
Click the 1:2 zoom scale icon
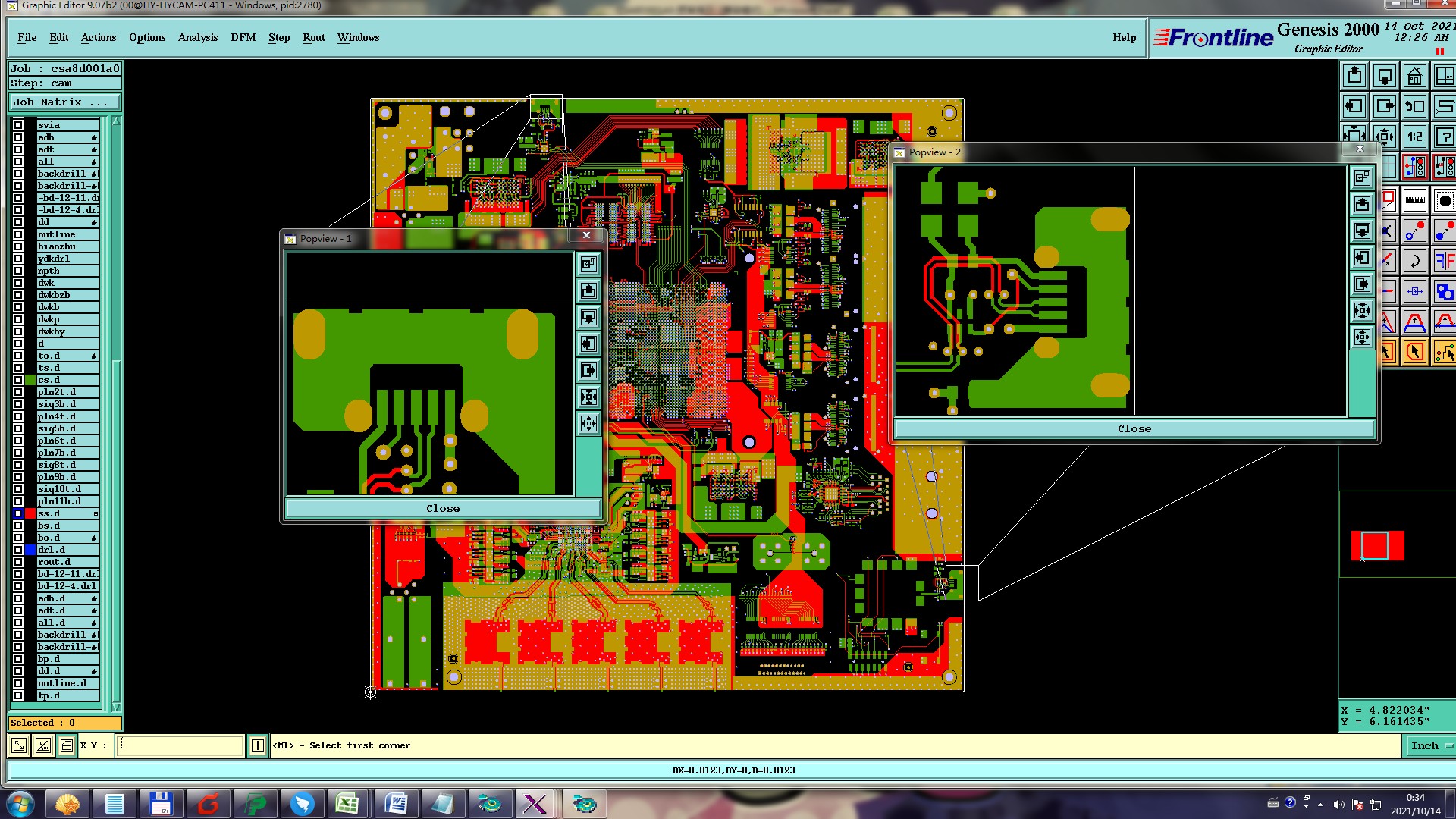click(1414, 137)
